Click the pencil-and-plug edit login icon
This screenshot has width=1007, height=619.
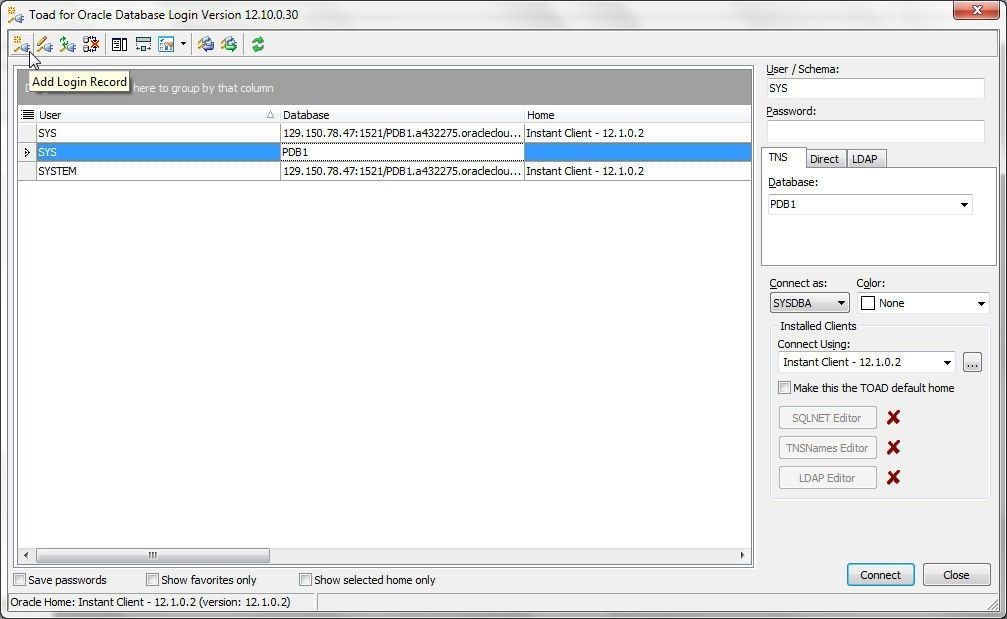[44, 44]
